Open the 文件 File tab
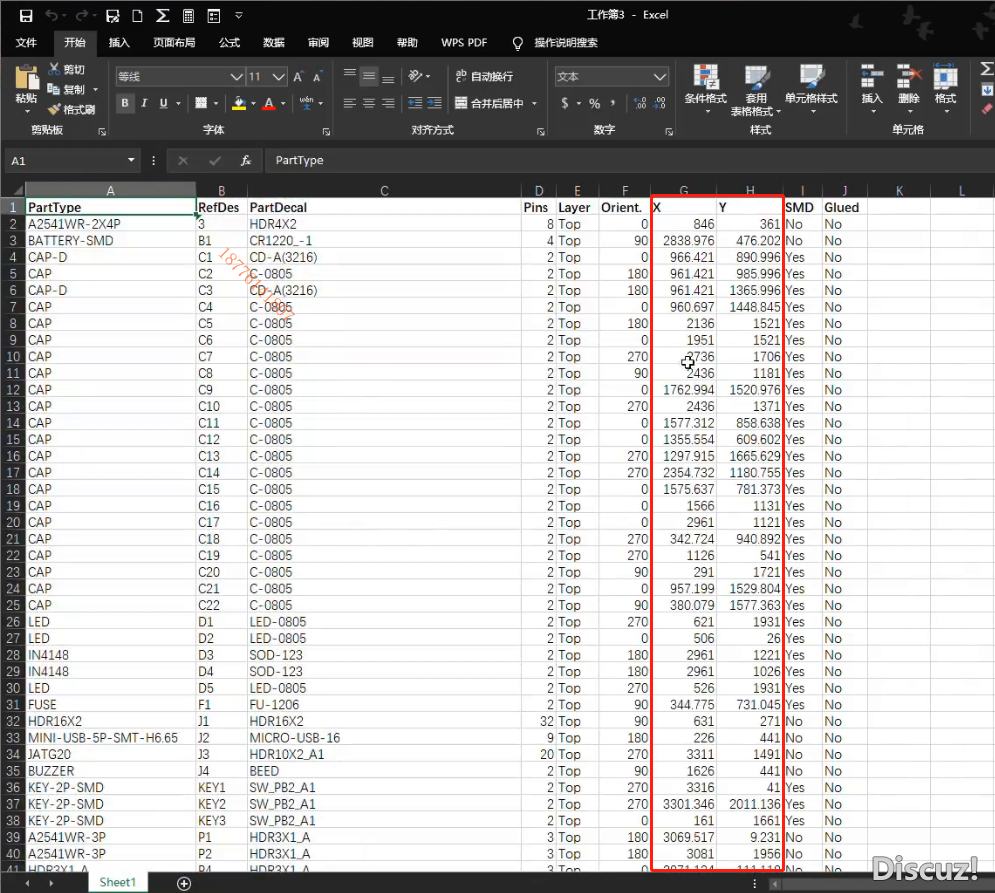 coord(26,43)
